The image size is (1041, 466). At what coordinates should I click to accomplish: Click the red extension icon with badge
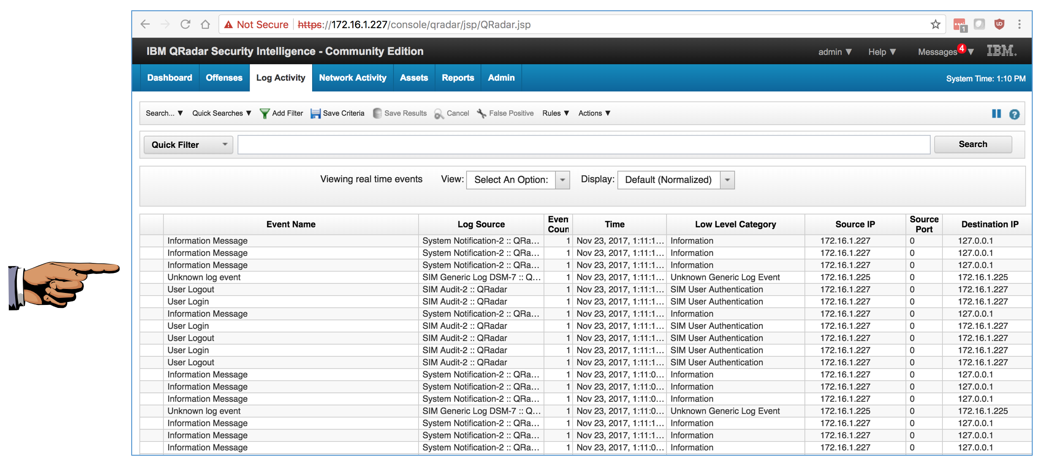[x=959, y=25]
